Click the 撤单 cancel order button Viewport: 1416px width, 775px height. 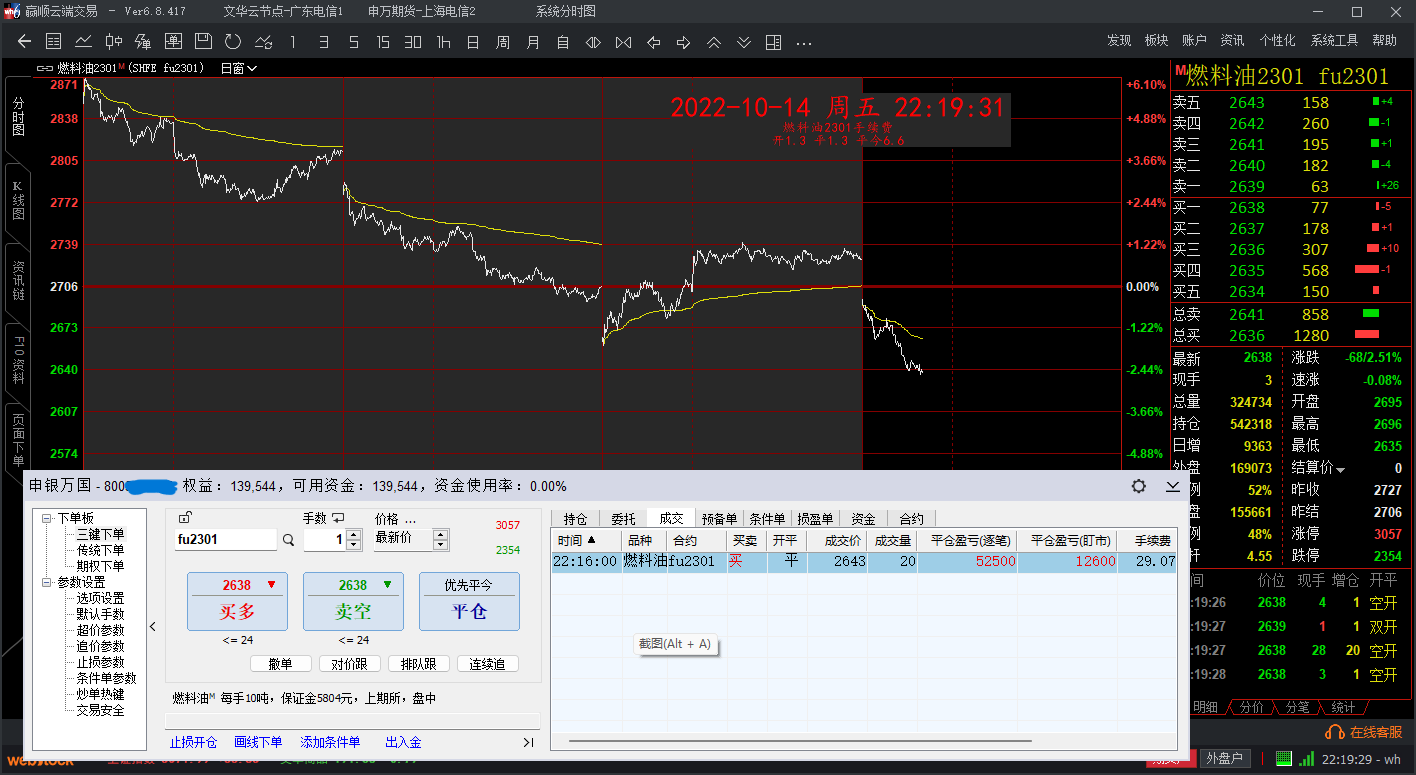point(280,664)
